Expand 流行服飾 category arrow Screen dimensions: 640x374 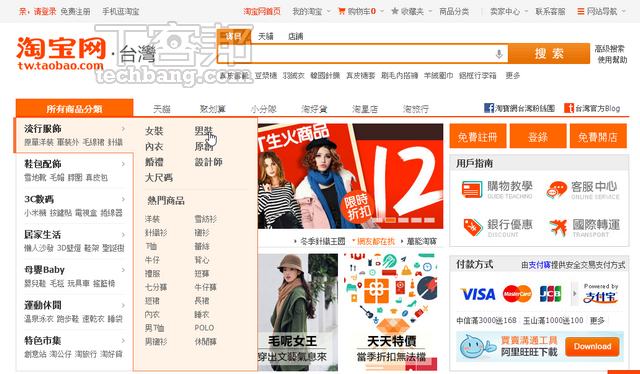[x=123, y=129]
